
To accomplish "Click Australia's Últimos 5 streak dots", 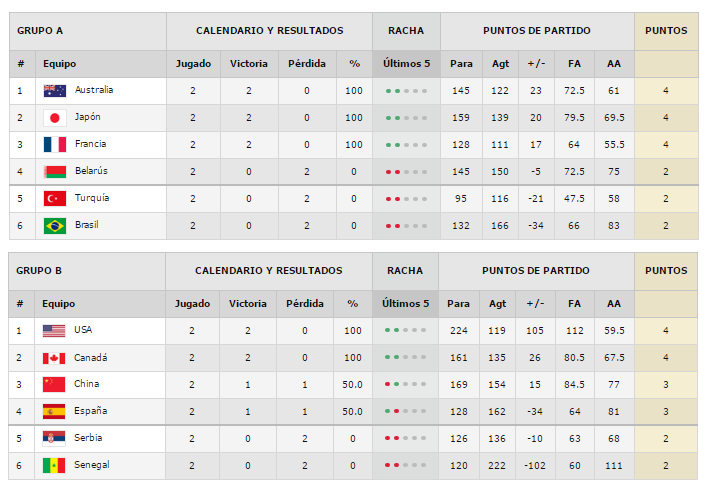I will point(406,91).
